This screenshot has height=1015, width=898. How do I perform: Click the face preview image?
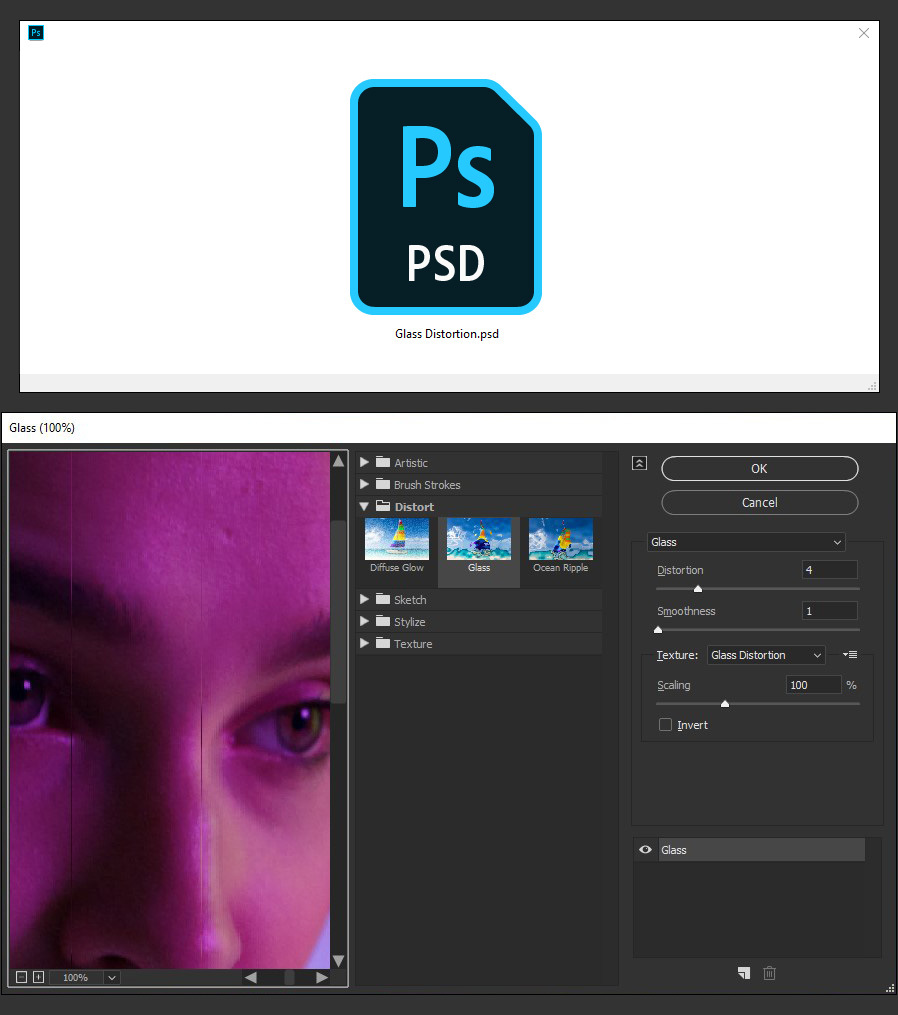point(170,710)
